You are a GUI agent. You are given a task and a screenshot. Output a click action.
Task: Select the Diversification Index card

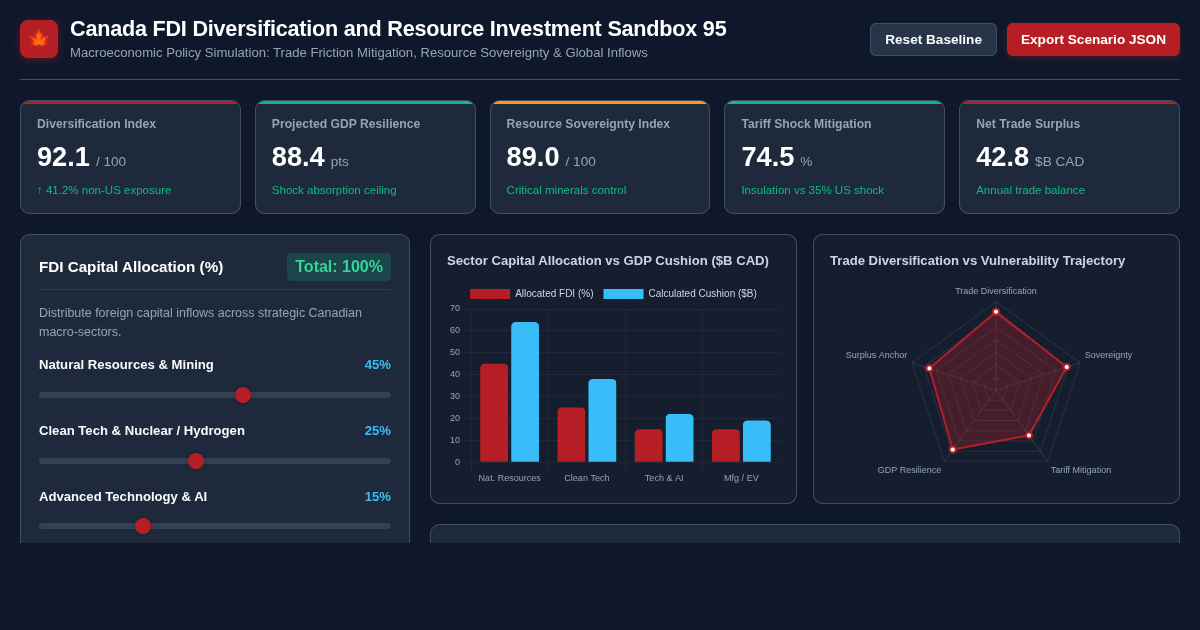[130, 157]
